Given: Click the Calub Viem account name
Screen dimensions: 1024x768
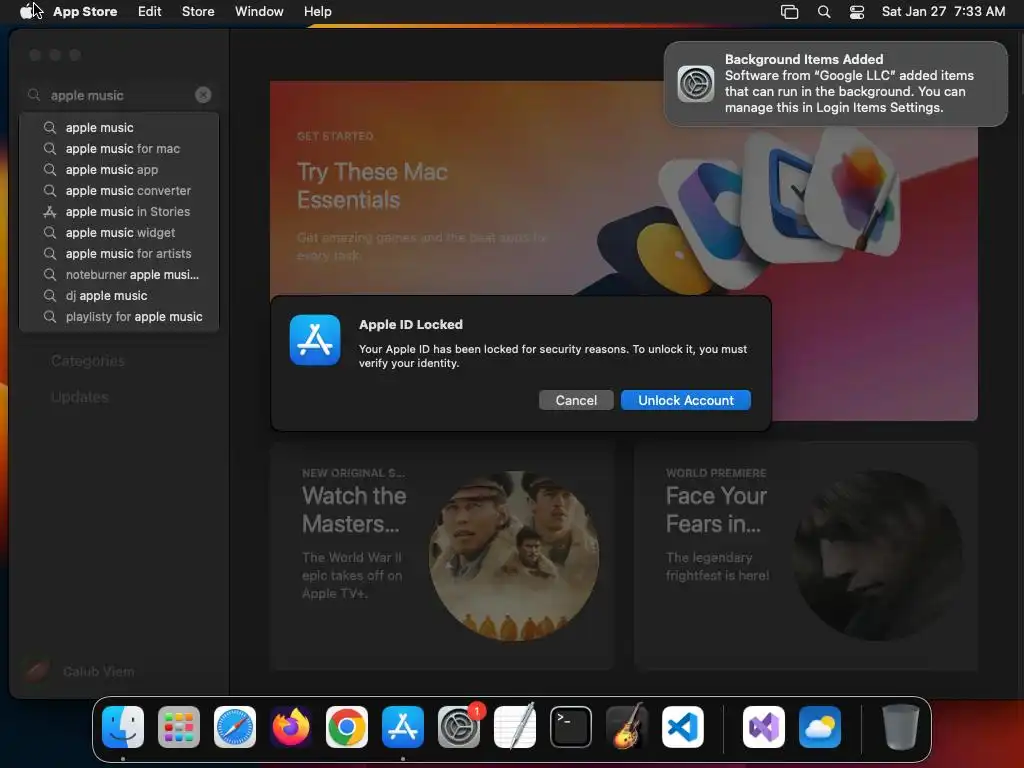Looking at the screenshot, I should click(99, 671).
